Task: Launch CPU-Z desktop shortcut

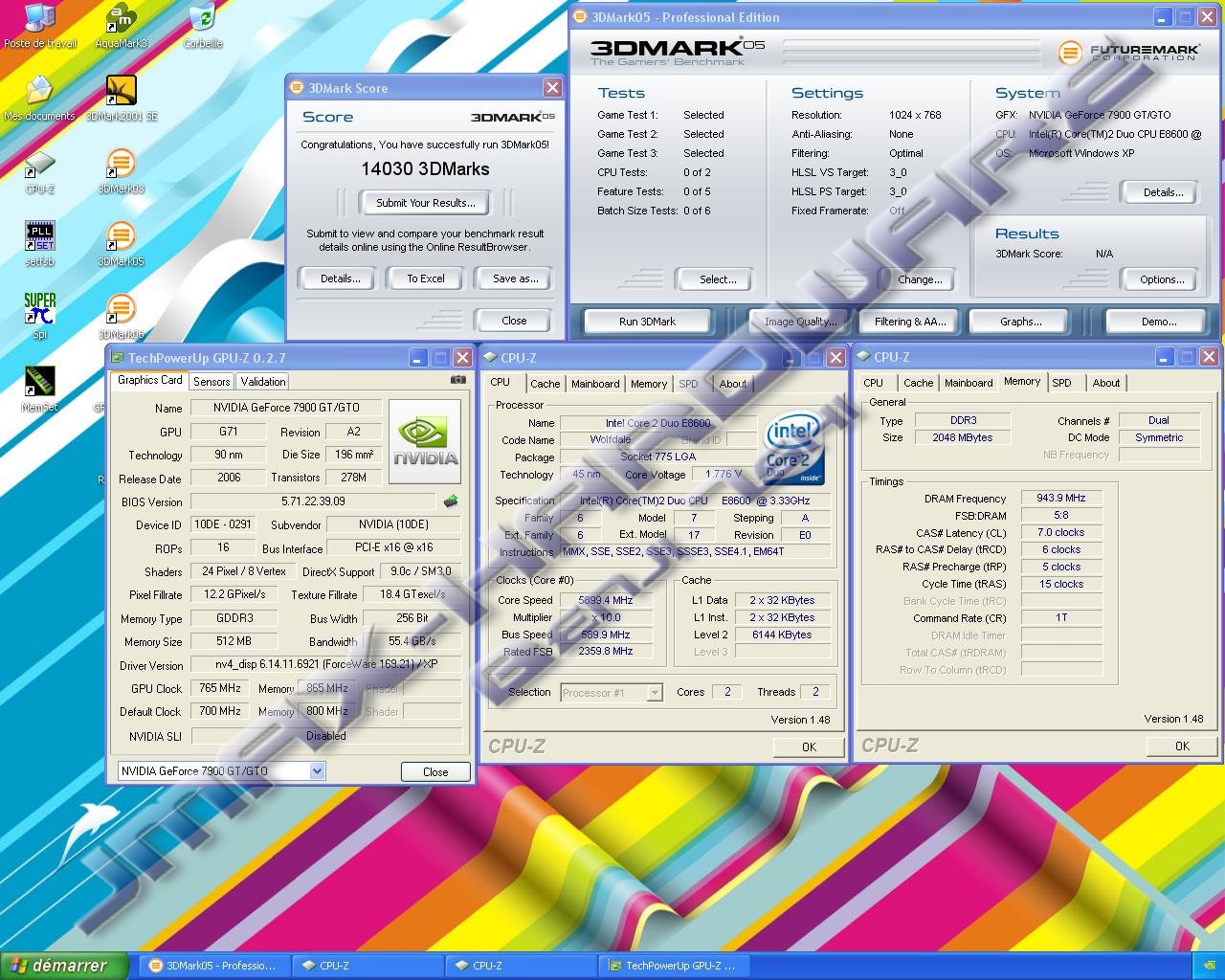Action: click(x=39, y=171)
